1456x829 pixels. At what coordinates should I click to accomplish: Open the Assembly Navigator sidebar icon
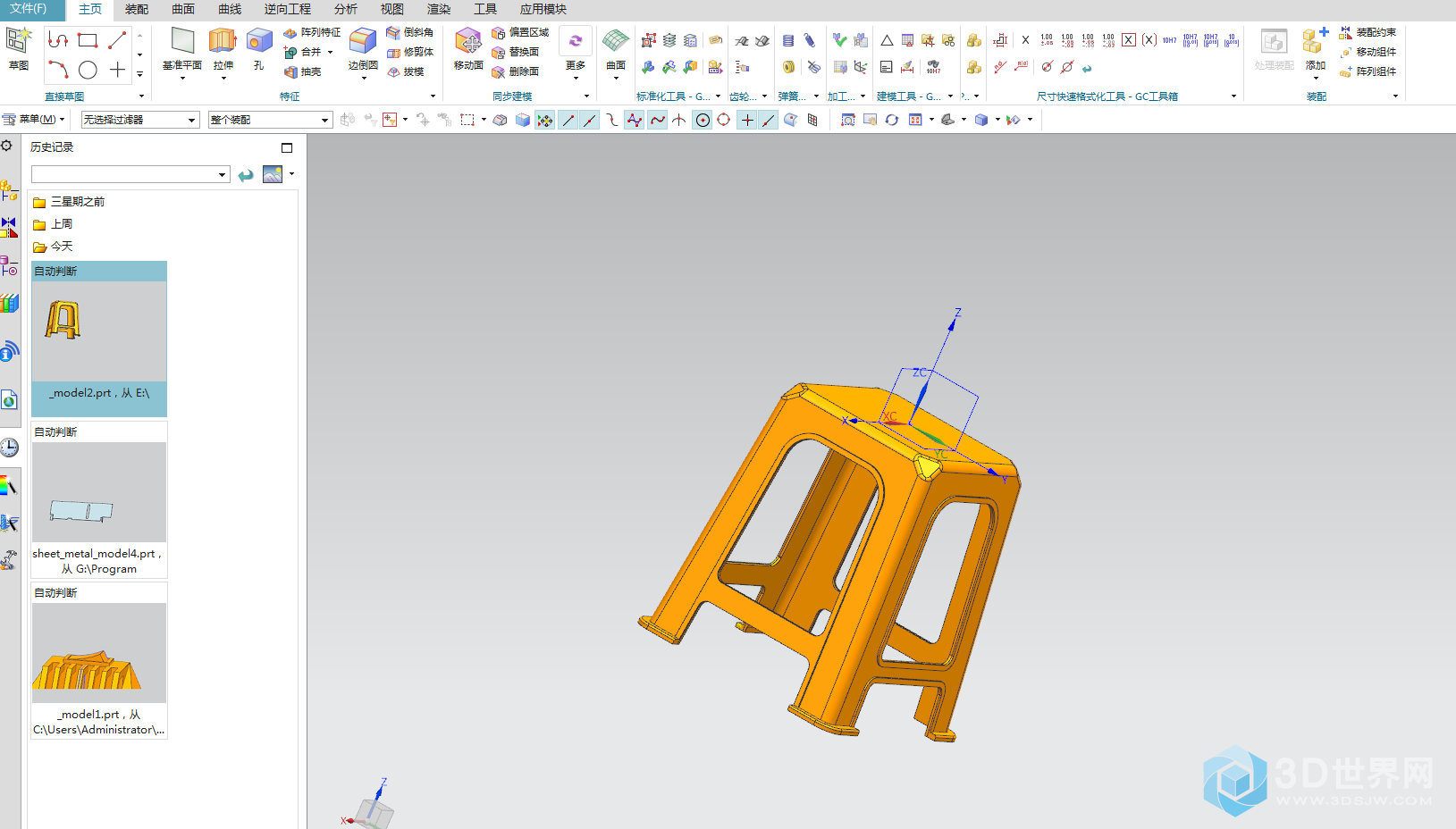pos(9,190)
